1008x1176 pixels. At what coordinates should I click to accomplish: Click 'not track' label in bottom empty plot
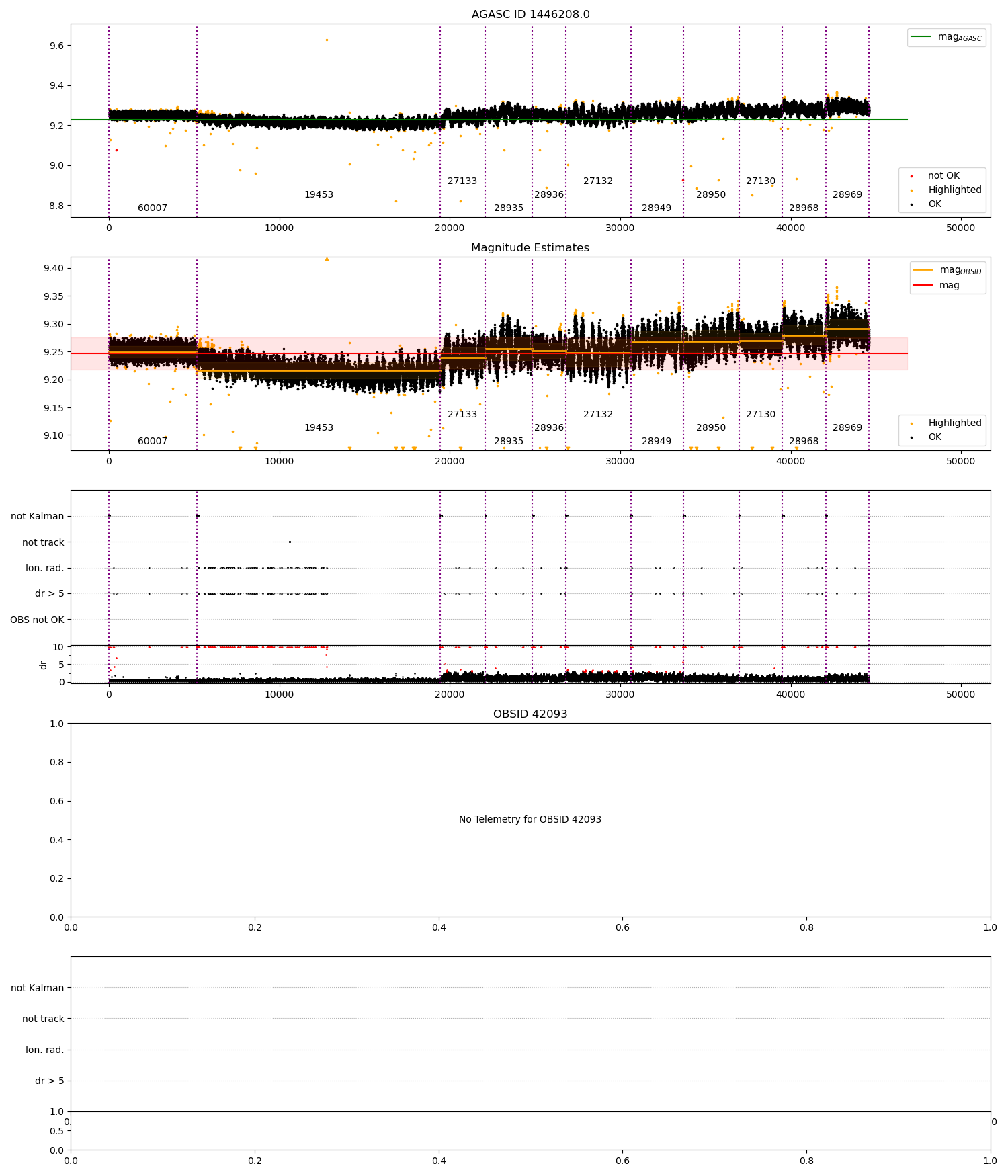tap(43, 1019)
